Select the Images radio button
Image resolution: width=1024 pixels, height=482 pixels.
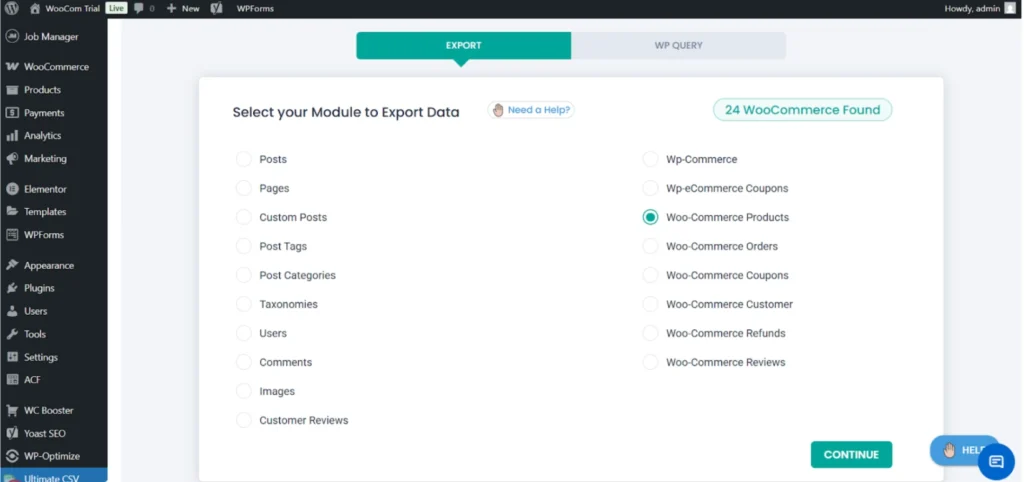244,391
